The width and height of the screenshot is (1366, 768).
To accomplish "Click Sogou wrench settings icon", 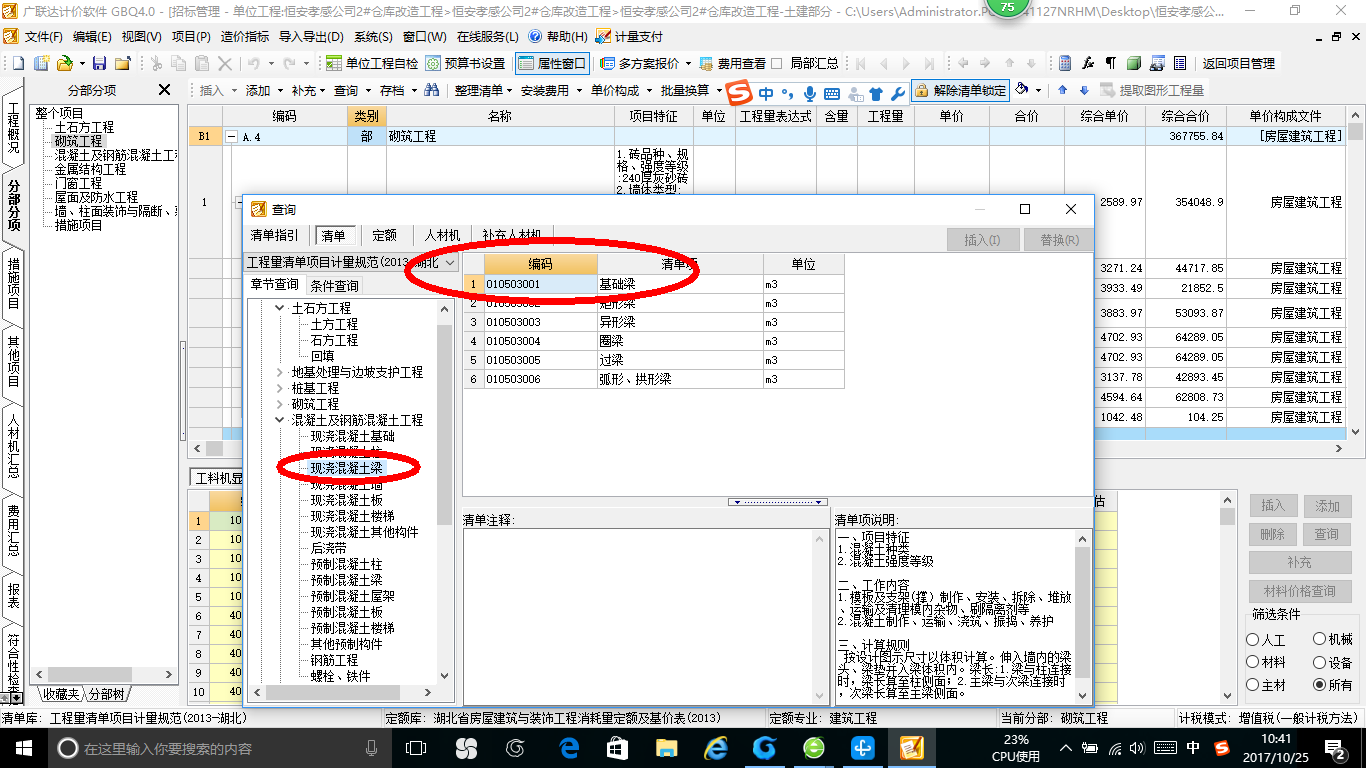I will 897,94.
